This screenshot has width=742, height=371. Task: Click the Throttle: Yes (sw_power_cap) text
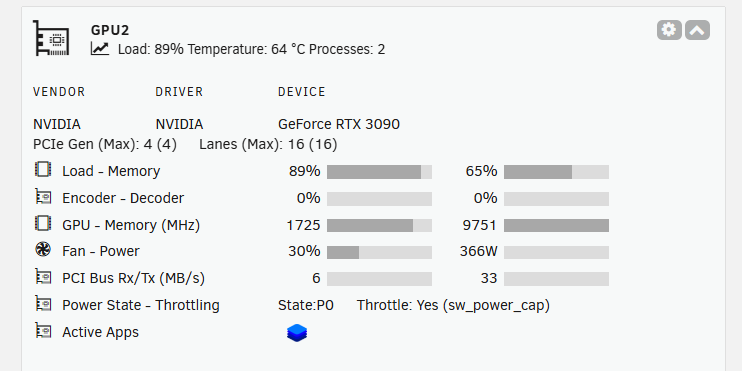tap(453, 306)
